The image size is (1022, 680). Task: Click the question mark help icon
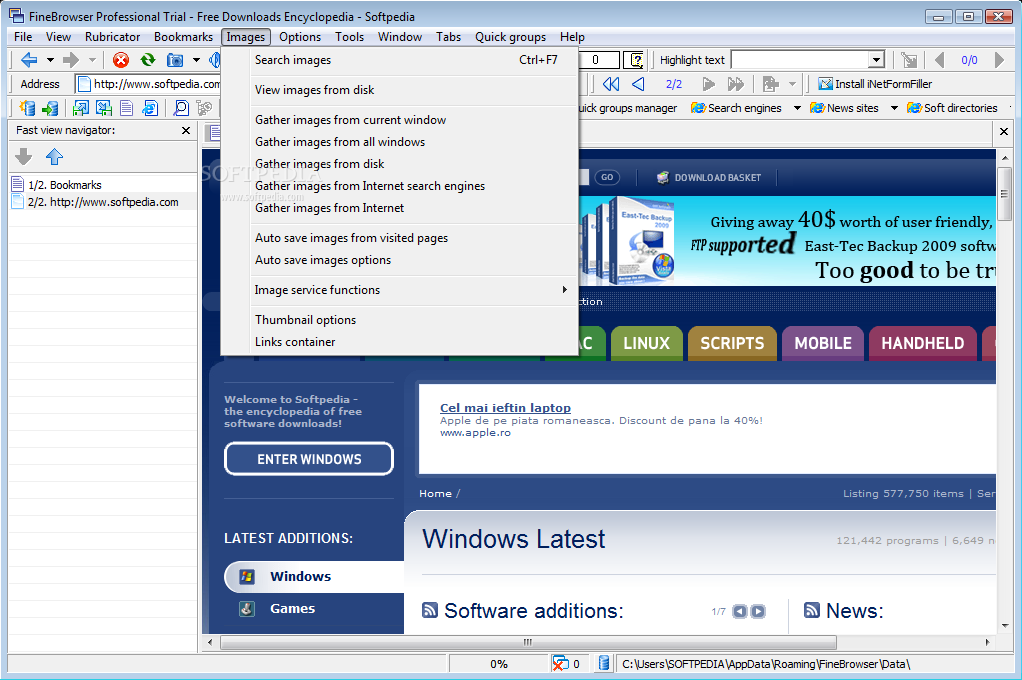tap(634, 61)
